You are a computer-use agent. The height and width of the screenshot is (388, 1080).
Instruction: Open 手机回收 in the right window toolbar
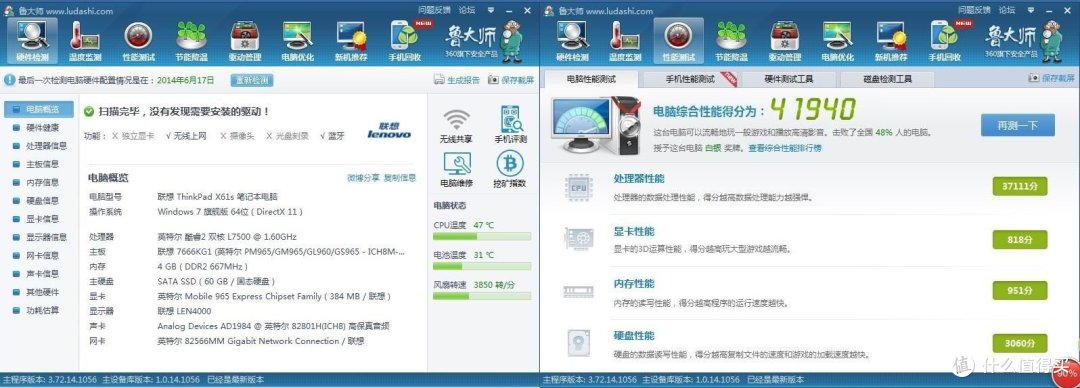[x=945, y=41]
